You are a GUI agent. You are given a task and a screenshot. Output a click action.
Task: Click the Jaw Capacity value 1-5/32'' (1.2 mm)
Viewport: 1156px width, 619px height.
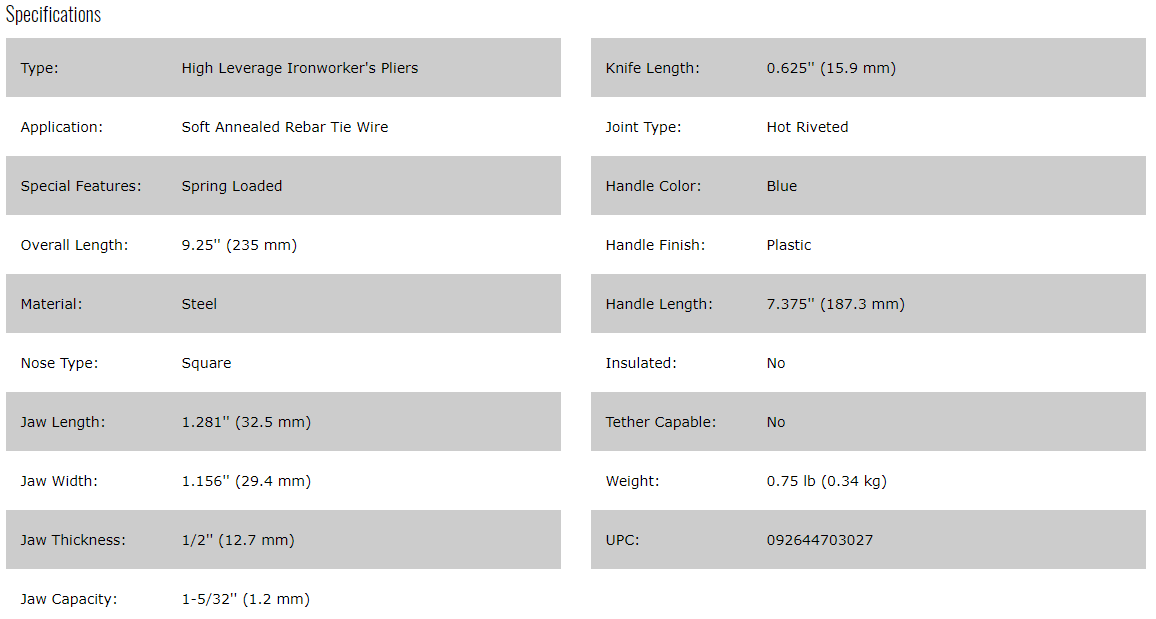click(x=245, y=599)
